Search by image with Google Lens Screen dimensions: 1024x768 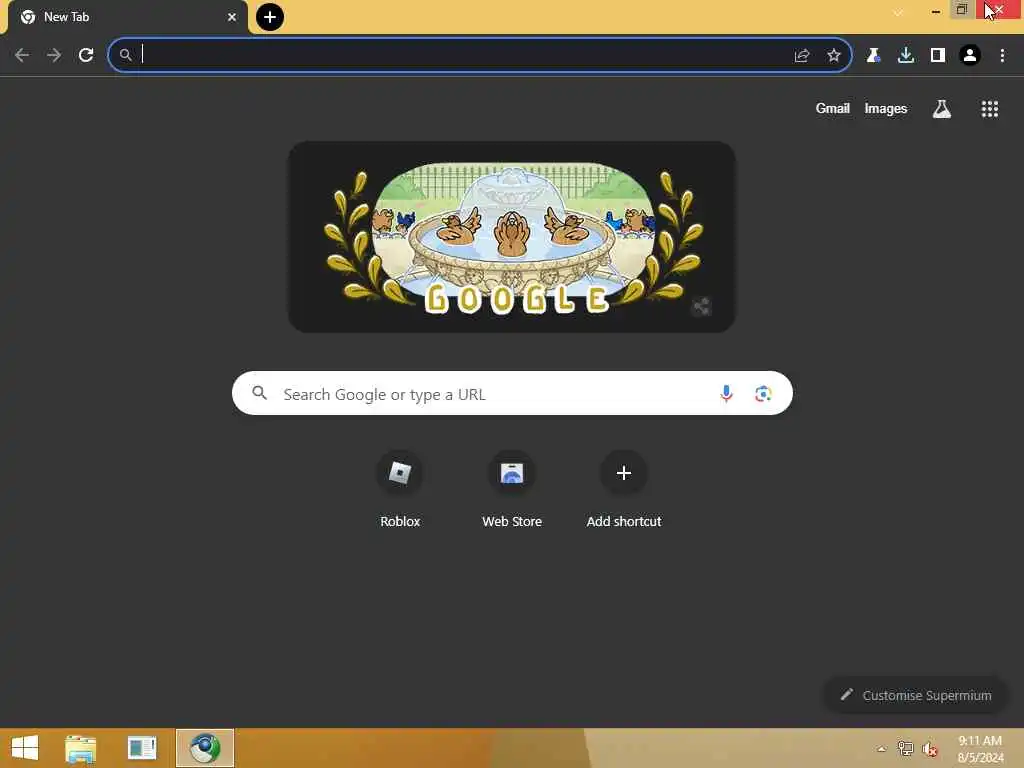(x=763, y=393)
